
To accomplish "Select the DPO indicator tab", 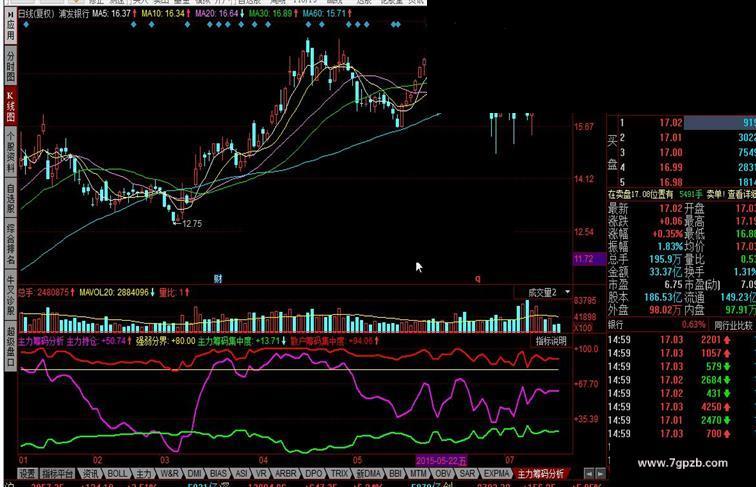I will click(314, 473).
